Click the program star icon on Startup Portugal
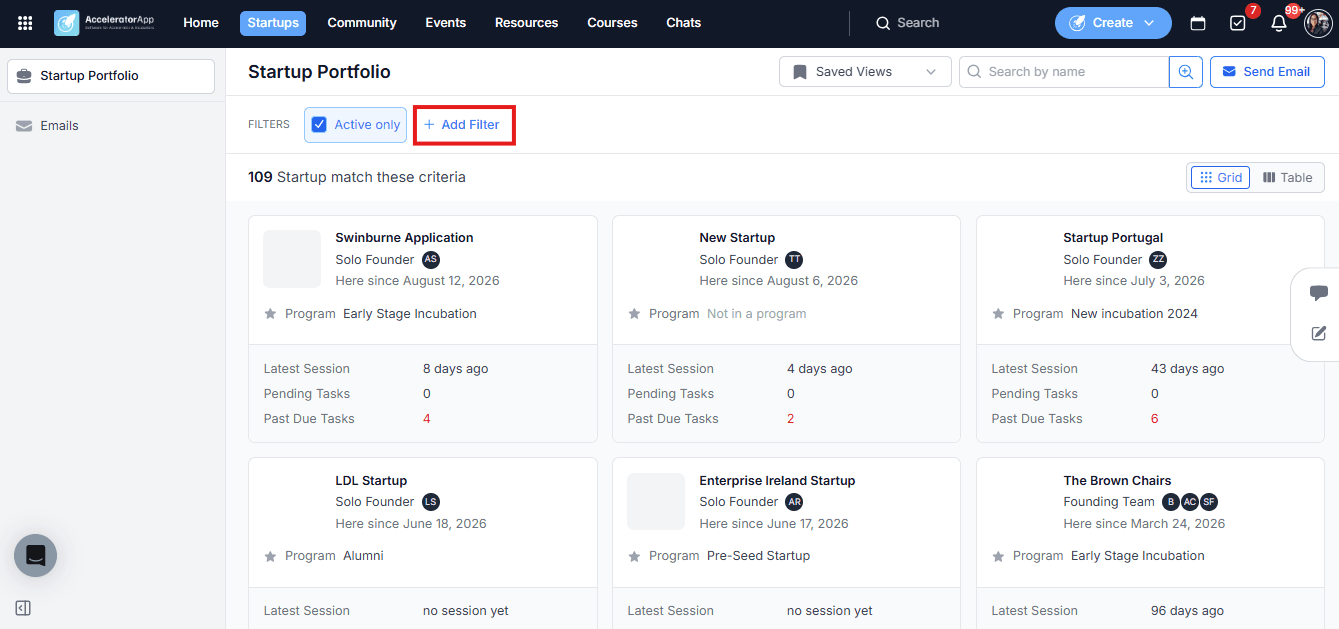1339x629 pixels. pyautogui.click(x=998, y=314)
